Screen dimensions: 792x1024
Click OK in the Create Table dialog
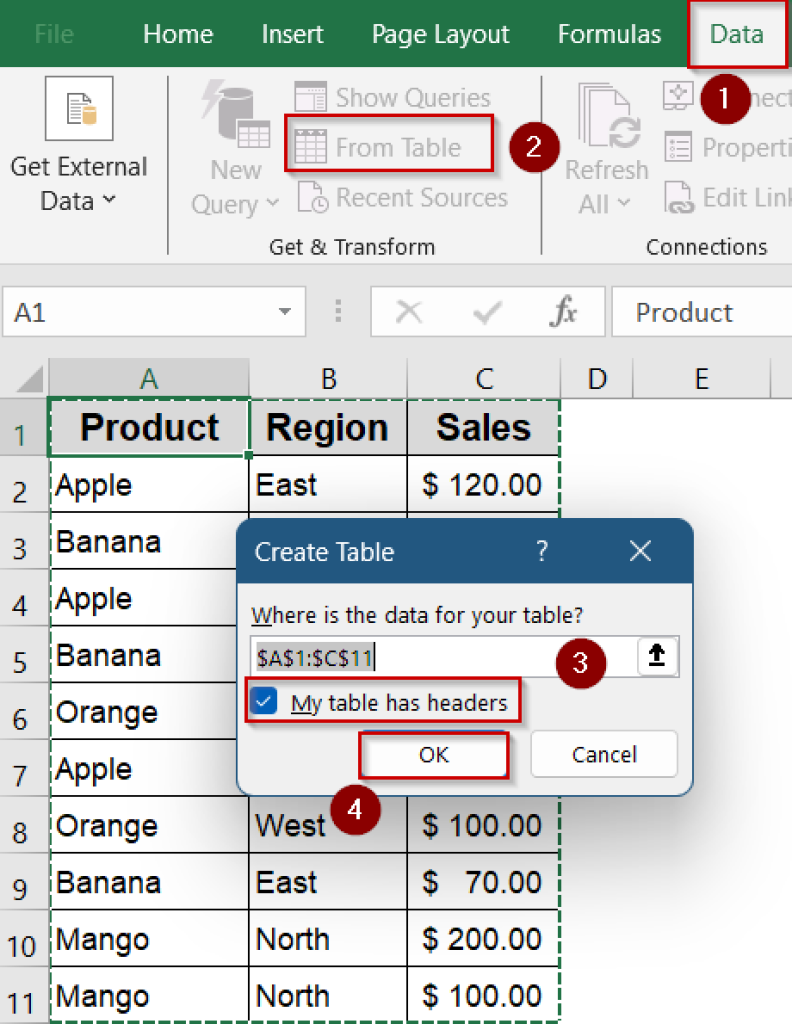pyautogui.click(x=433, y=754)
